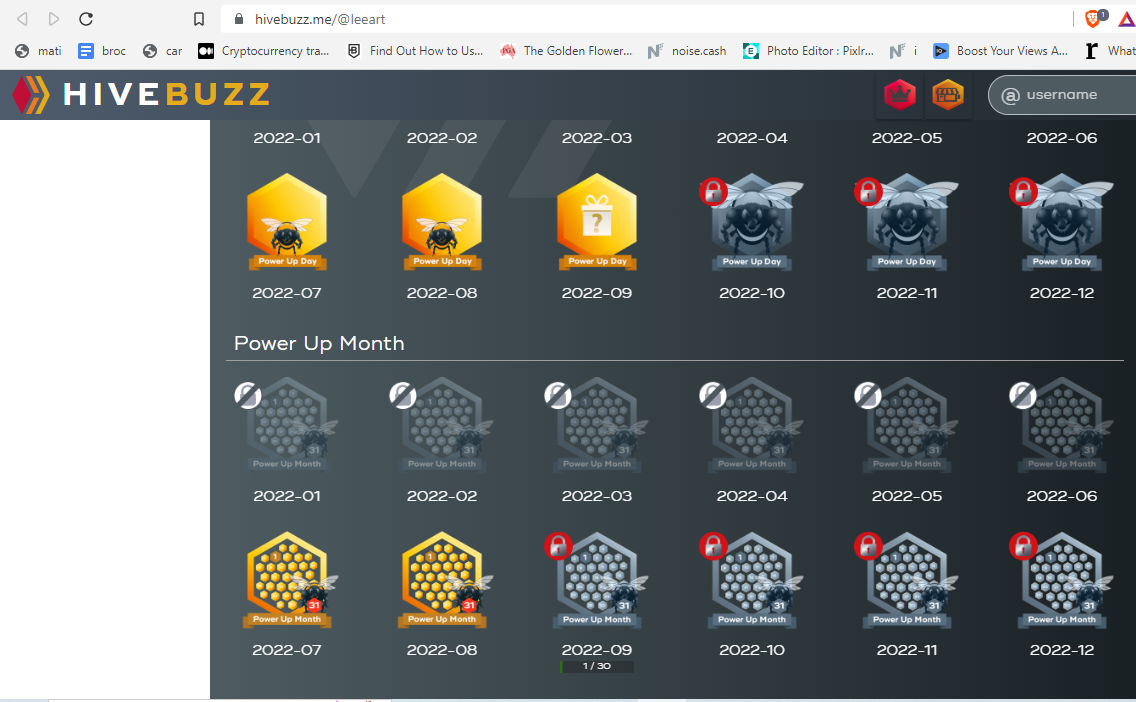
Task: Click the locked 2022-11 Power Up Day badge
Action: (x=907, y=222)
